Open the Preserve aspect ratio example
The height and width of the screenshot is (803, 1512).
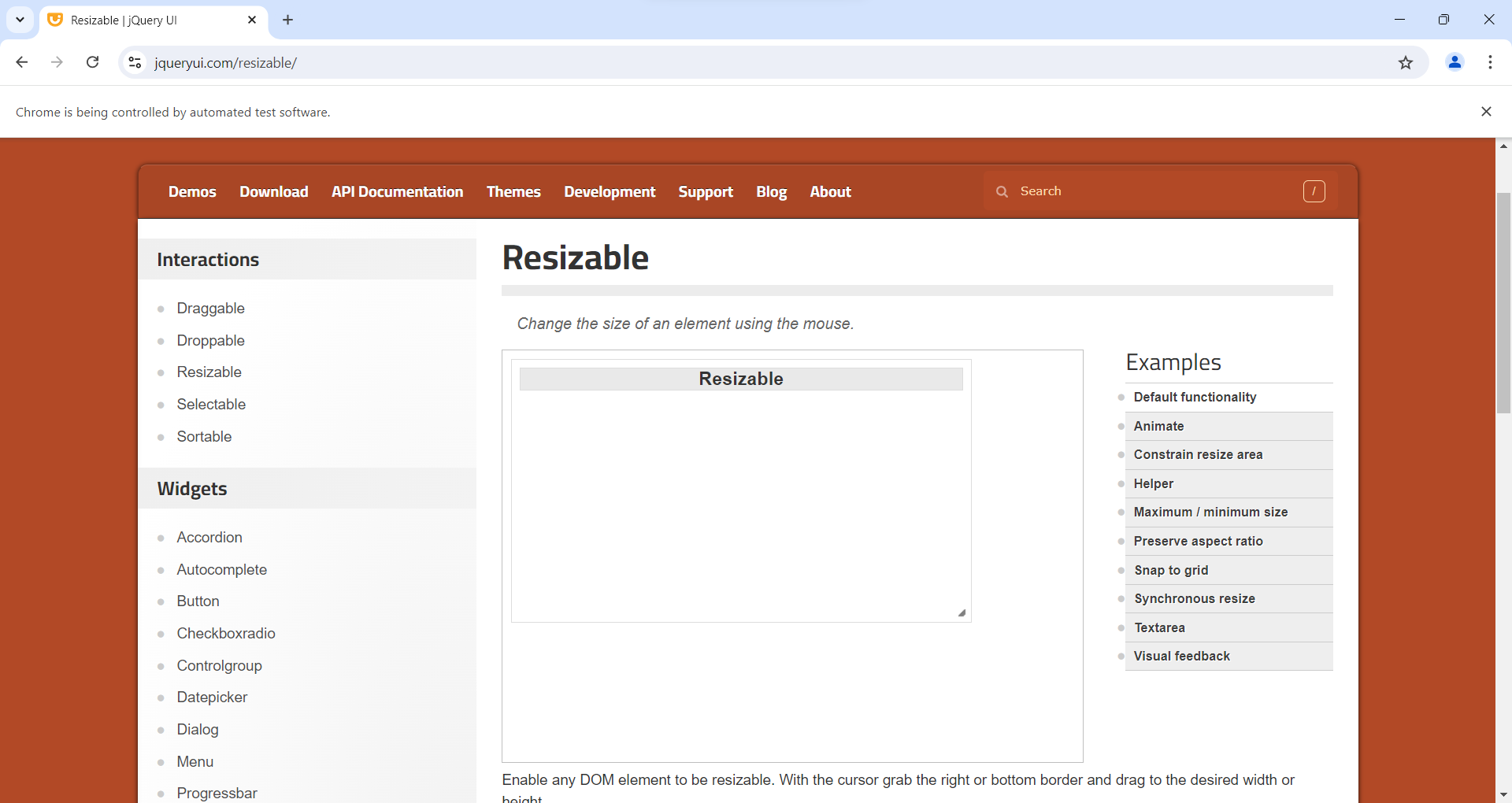(1198, 541)
